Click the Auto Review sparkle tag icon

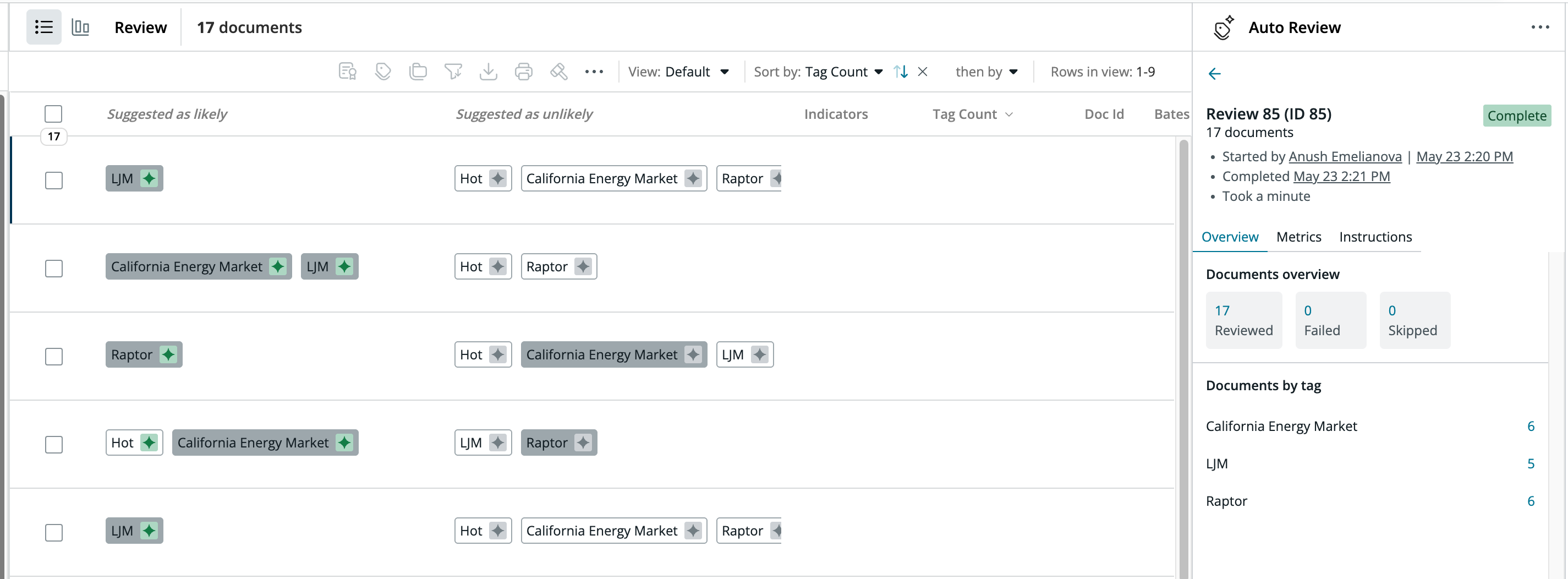[x=1224, y=28]
